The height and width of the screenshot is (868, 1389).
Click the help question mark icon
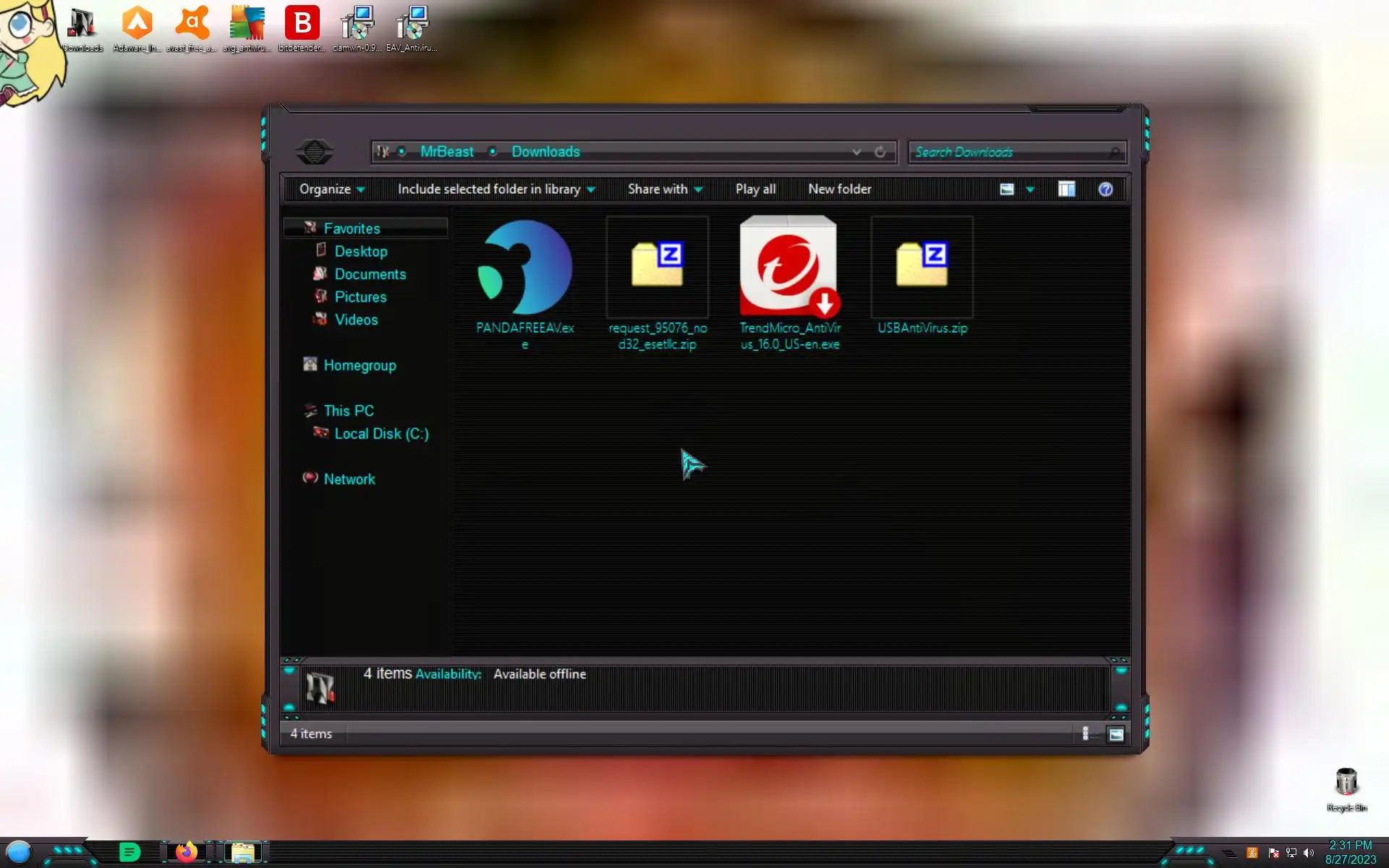point(1105,190)
